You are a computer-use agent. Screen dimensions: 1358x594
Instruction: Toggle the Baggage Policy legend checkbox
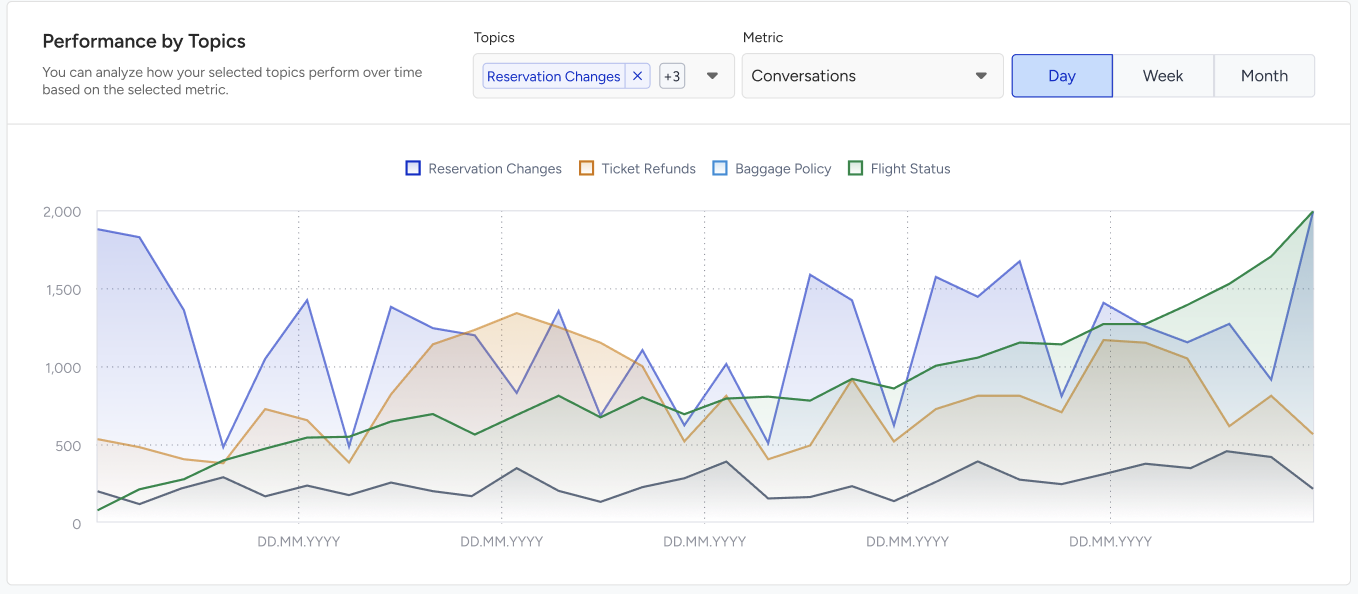click(x=720, y=168)
